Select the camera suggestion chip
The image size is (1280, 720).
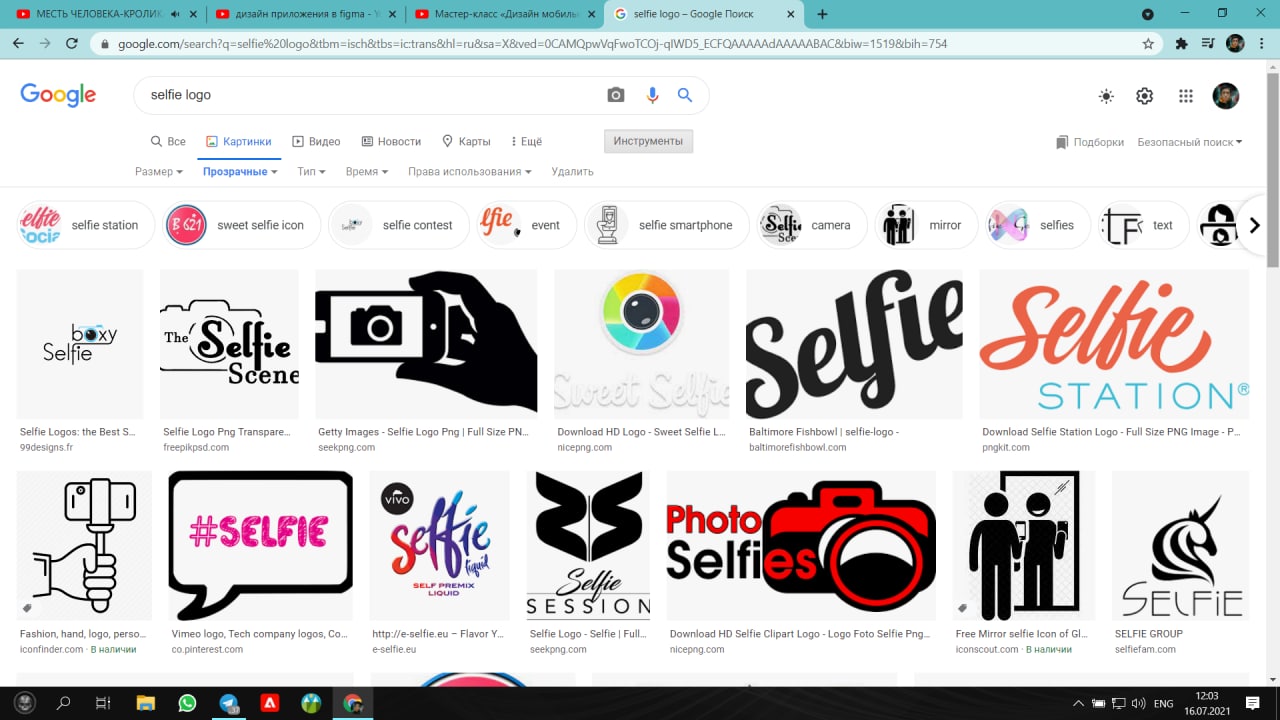(813, 225)
